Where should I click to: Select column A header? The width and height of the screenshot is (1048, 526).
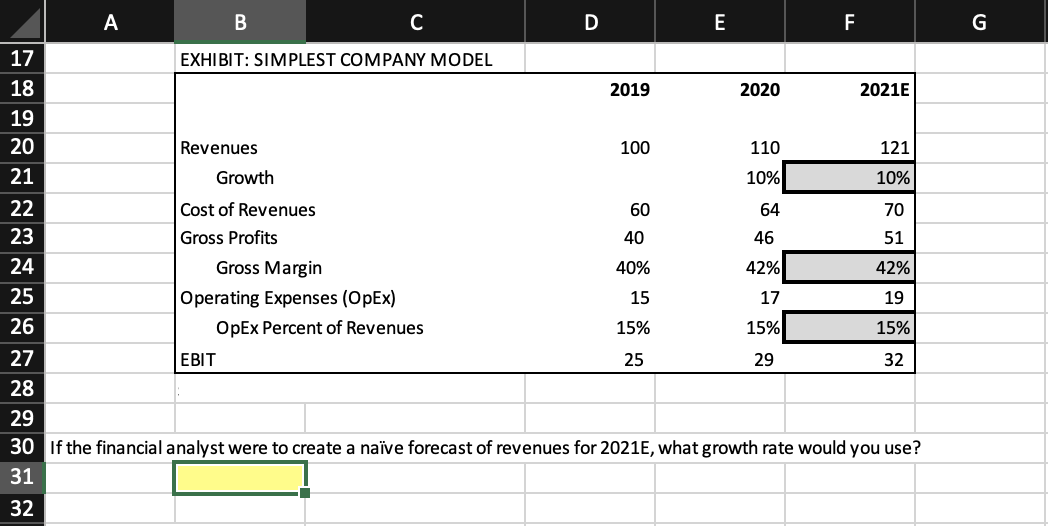pyautogui.click(x=110, y=22)
